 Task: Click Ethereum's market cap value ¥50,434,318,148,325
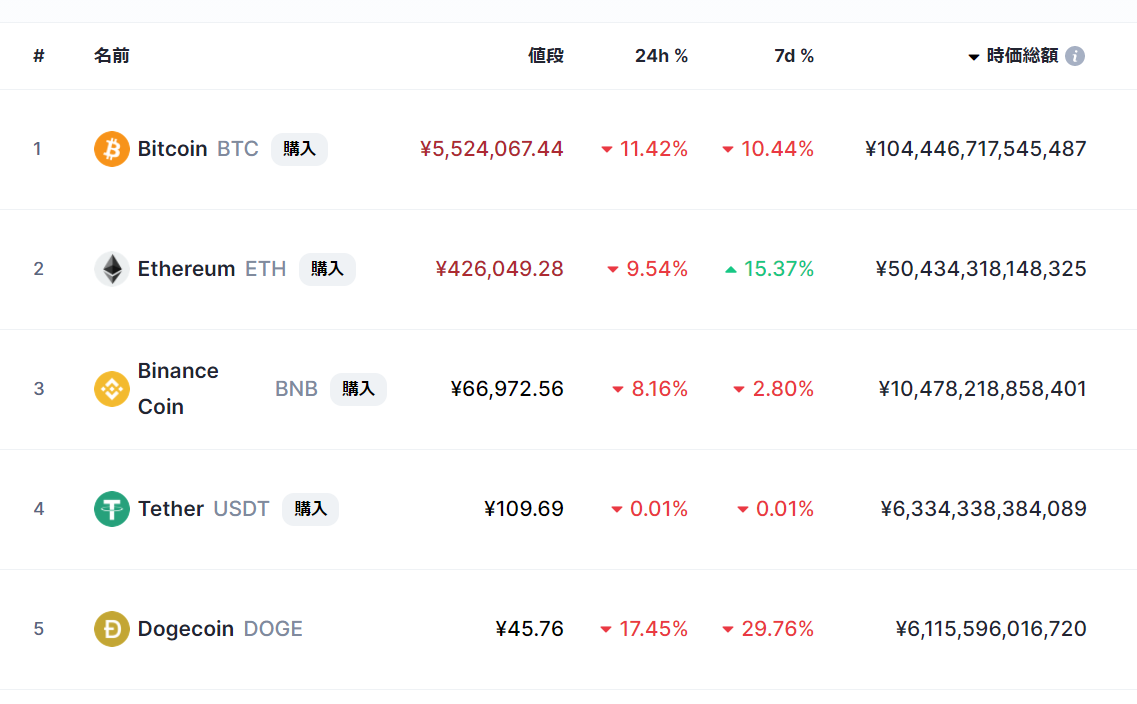click(x=982, y=268)
